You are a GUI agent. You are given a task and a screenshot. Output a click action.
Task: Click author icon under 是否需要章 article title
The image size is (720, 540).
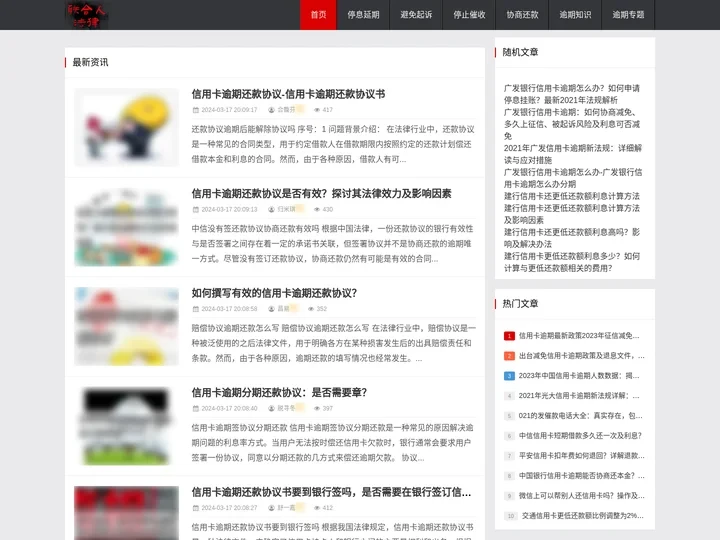pos(271,408)
